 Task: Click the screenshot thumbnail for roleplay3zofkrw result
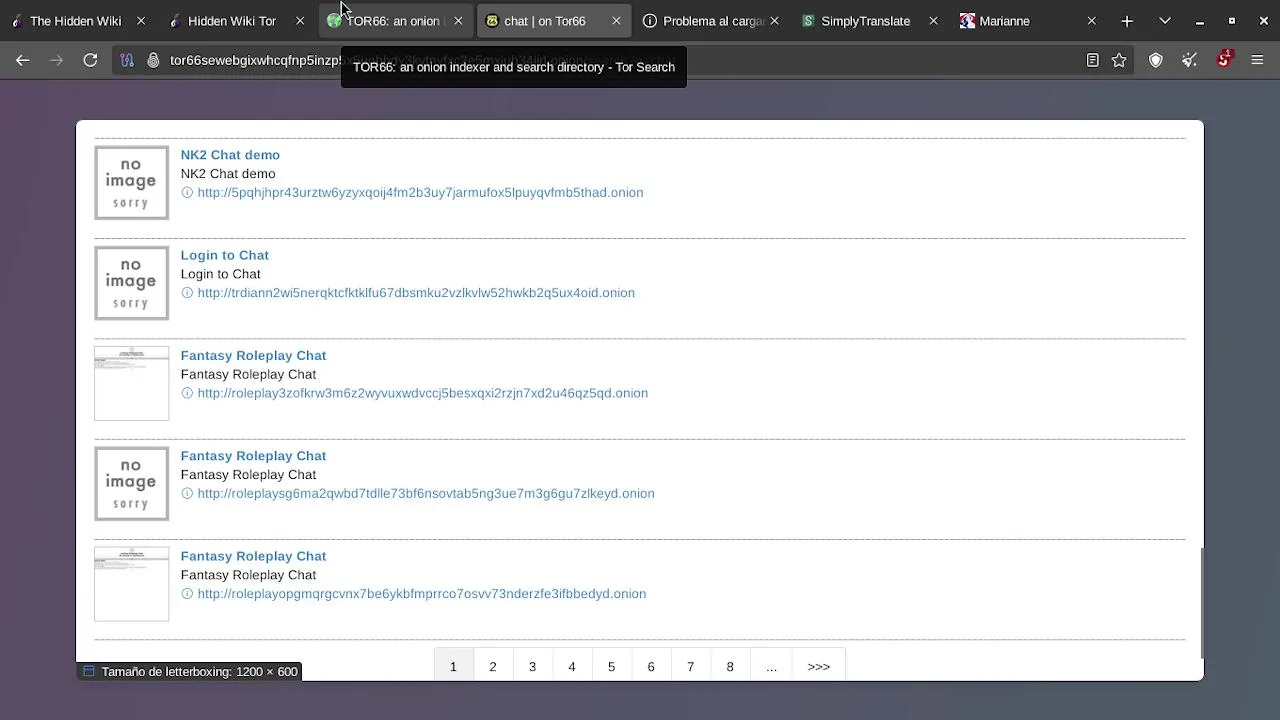pos(131,383)
